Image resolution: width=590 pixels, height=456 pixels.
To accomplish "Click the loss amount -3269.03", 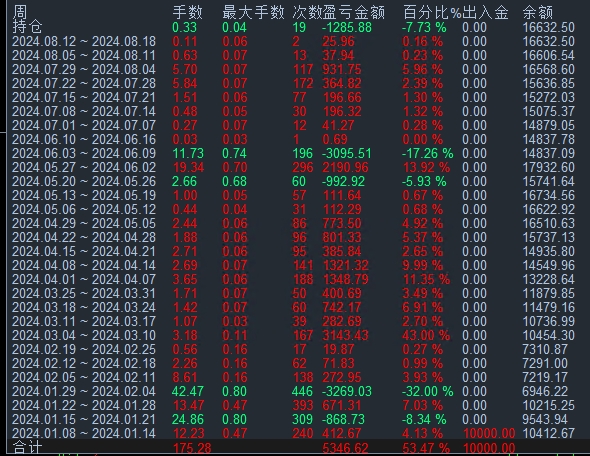I will pyautogui.click(x=347, y=391).
